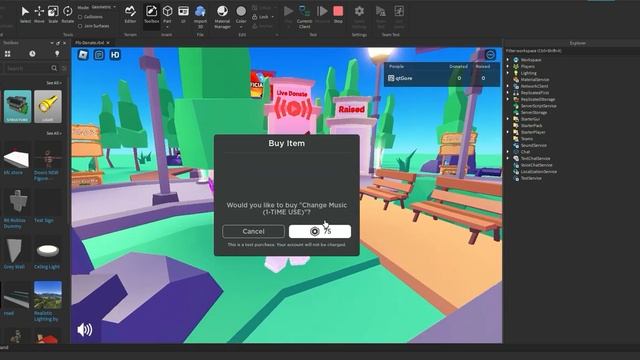The image size is (640, 360).
Task: Stop the running playtest
Action: pyautogui.click(x=338, y=14)
